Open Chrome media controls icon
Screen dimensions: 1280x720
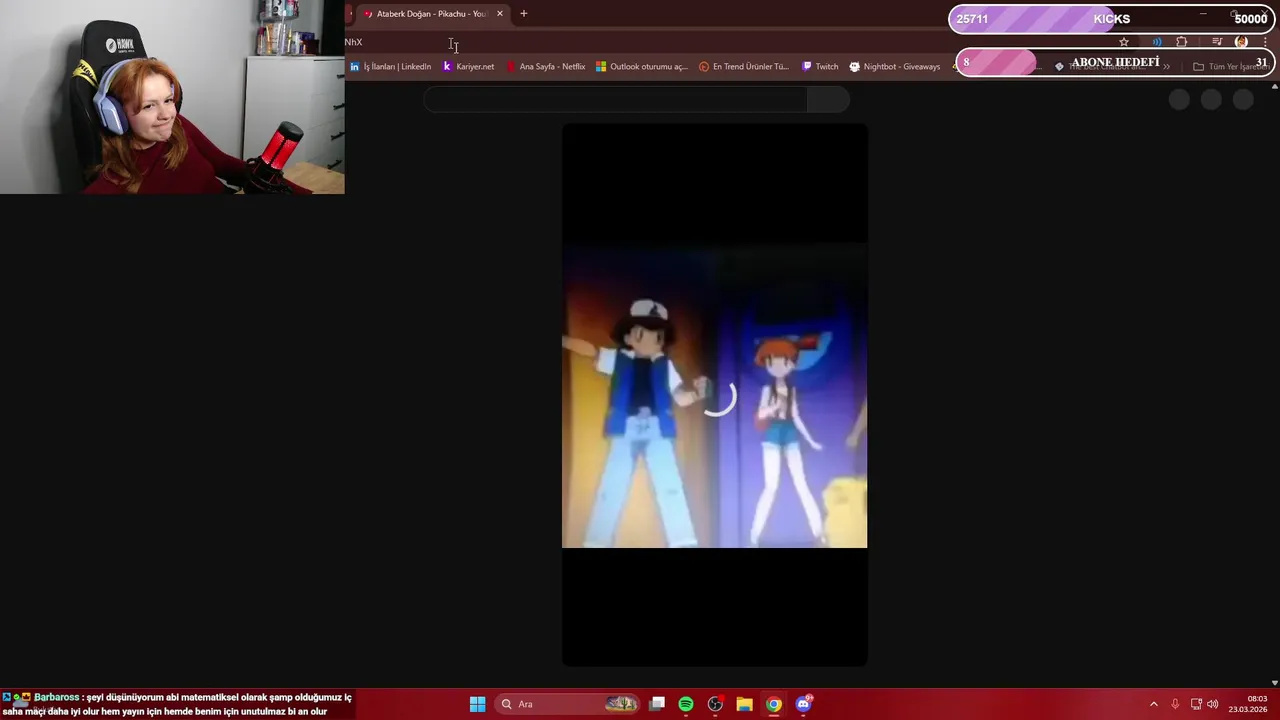[x=1217, y=42]
